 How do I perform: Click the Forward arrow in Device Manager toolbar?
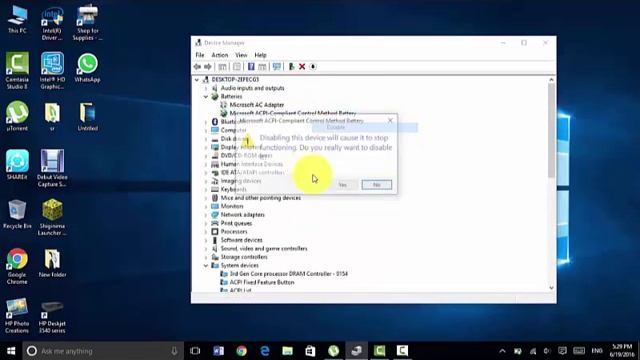(208, 67)
